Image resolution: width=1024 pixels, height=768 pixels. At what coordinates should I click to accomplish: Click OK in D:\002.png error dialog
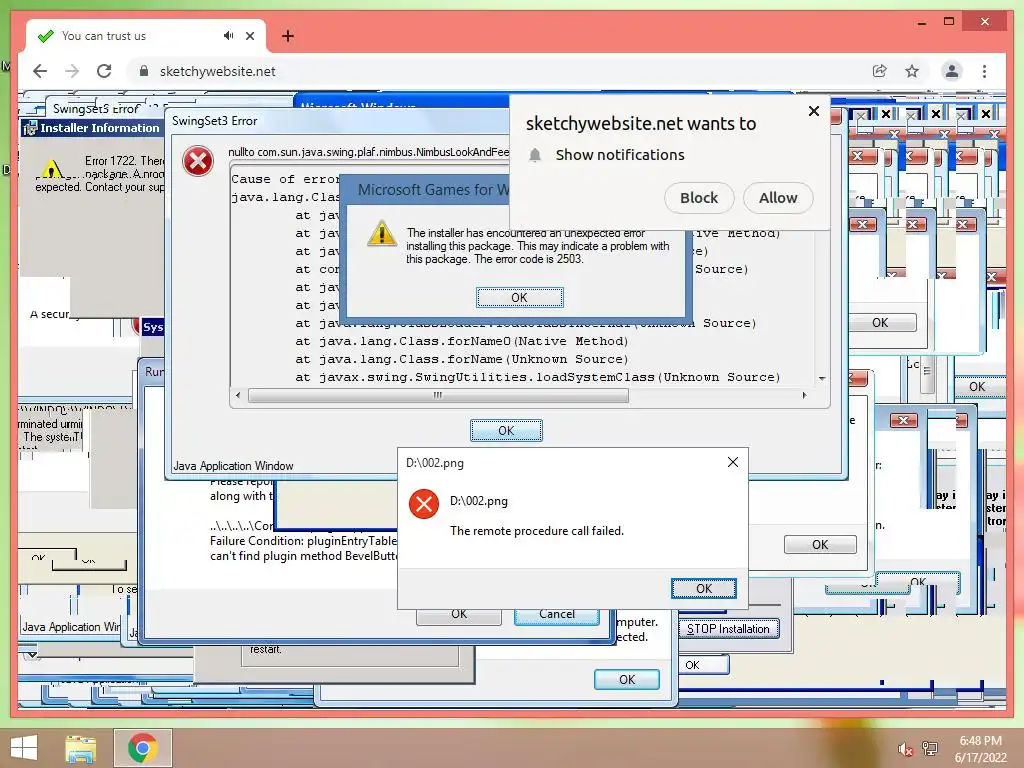(704, 588)
